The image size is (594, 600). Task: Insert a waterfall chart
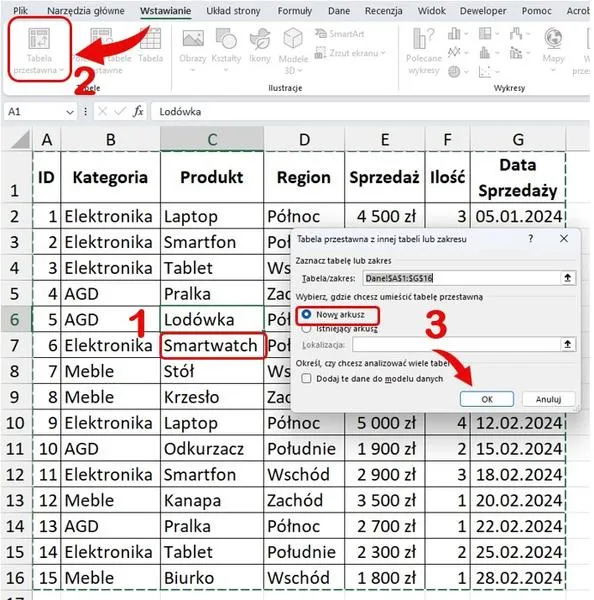(516, 34)
